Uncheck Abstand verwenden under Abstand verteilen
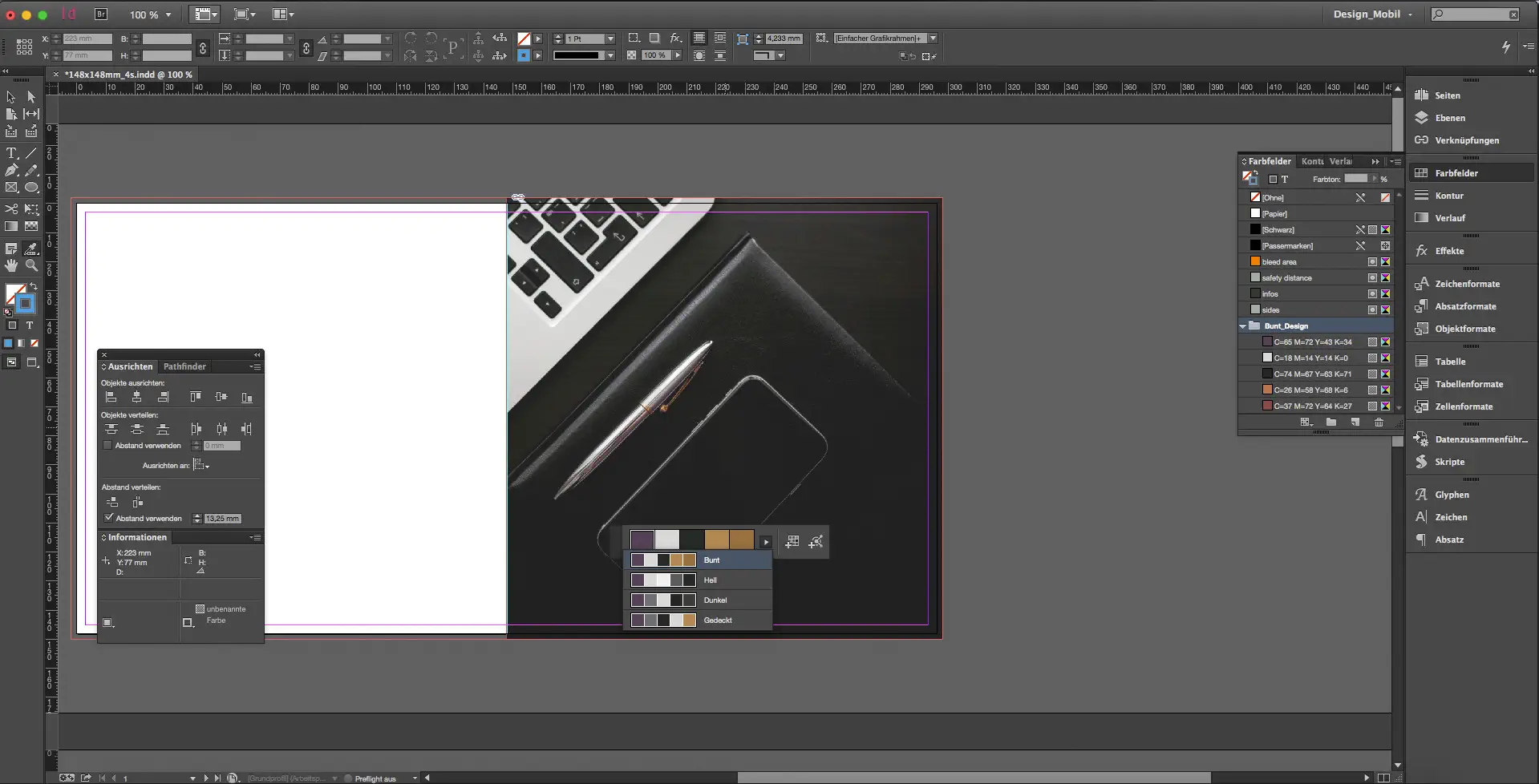Image resolution: width=1539 pixels, height=784 pixels. pos(109,518)
